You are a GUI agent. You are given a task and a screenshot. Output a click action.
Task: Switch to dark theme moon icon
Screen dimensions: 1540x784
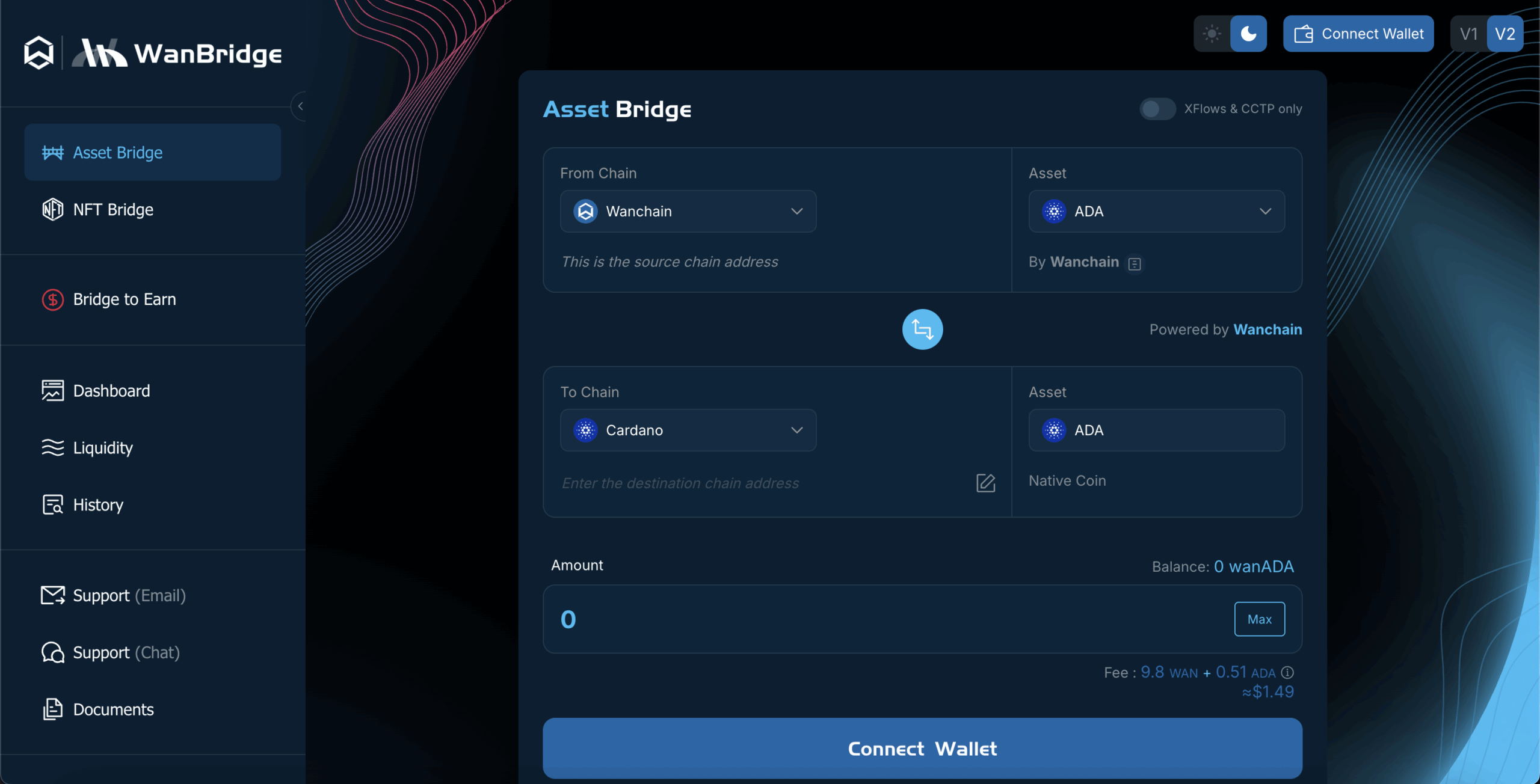coord(1248,34)
